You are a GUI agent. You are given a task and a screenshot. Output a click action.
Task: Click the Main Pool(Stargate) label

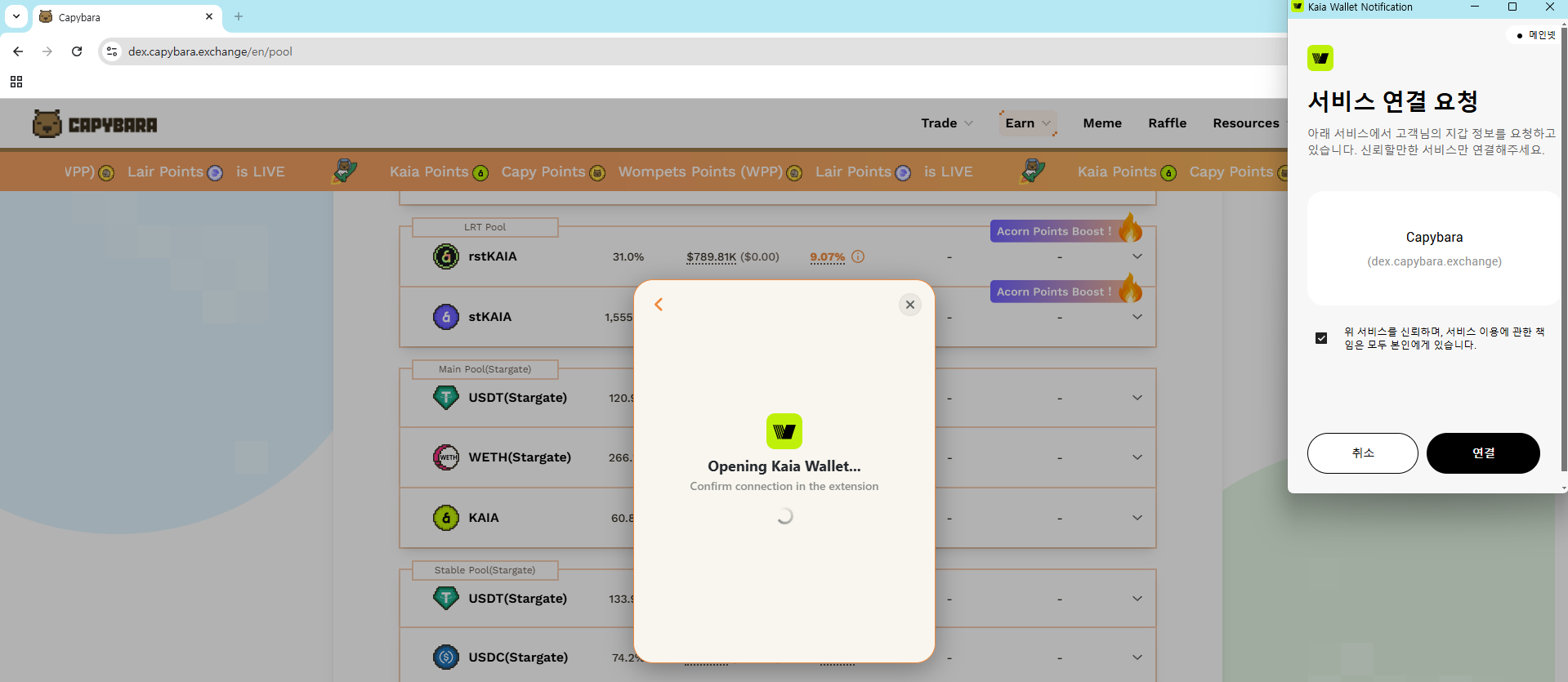tap(485, 369)
